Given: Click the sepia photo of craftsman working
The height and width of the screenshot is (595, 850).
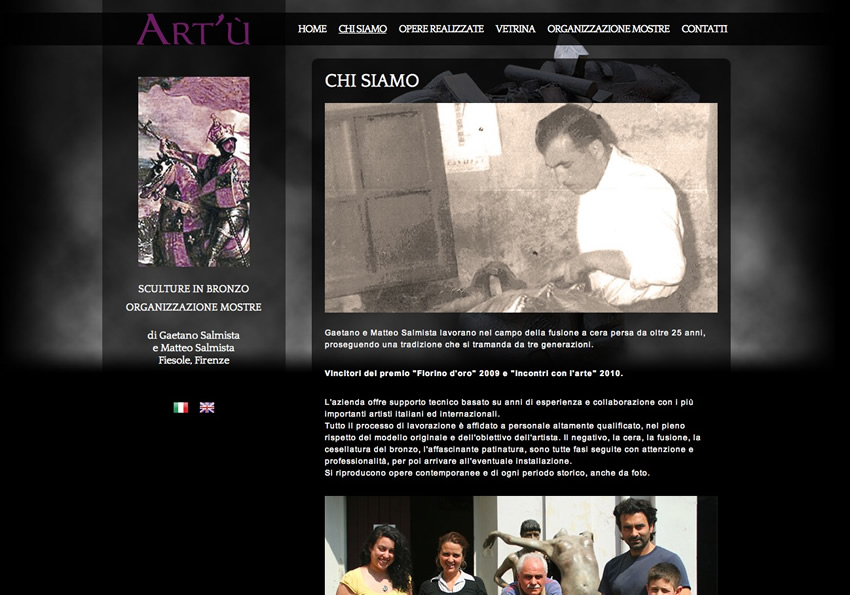Looking at the screenshot, I should coord(521,208).
